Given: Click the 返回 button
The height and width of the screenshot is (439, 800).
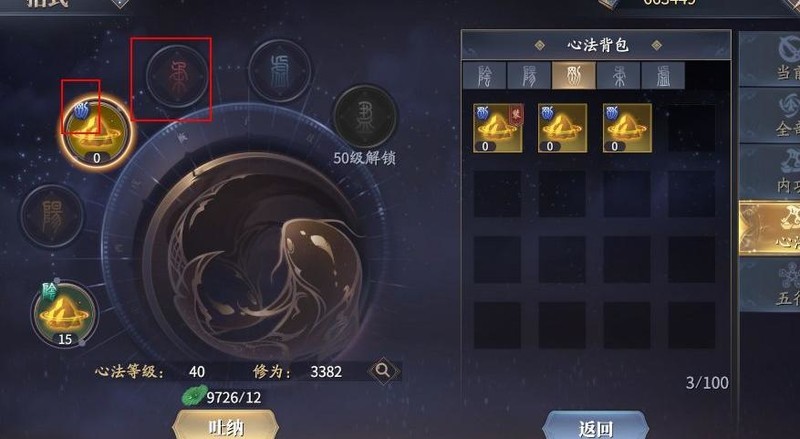Looking at the screenshot, I should tap(595, 426).
